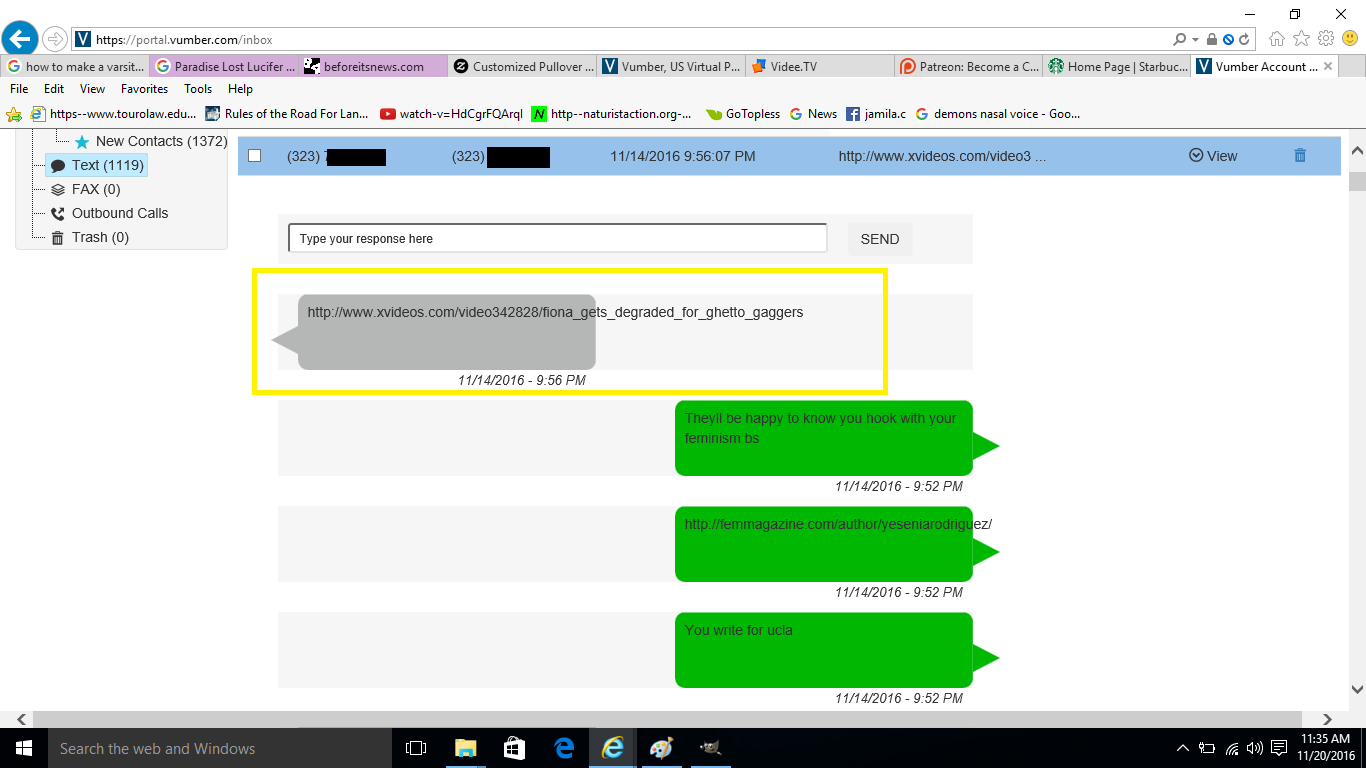Open Outbound Calls in the sidebar
Image resolution: width=1366 pixels, height=768 pixels.
[x=109, y=213]
